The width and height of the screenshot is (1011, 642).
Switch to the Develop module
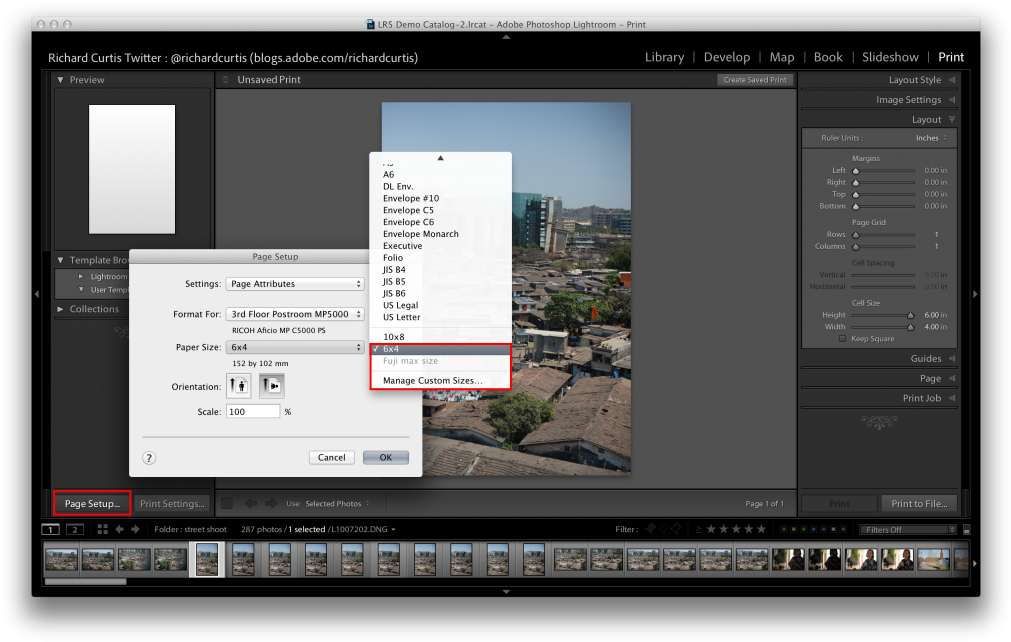(726, 57)
